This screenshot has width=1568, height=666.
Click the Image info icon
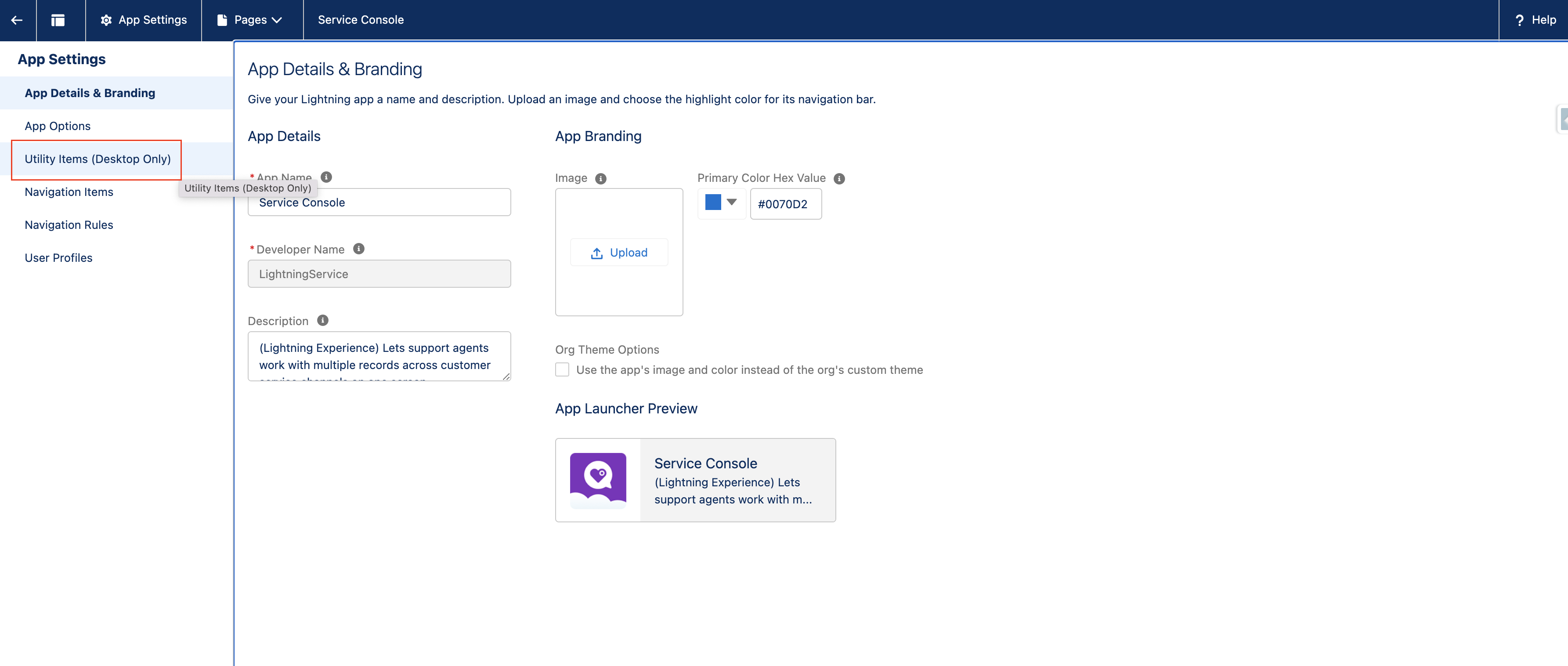pyautogui.click(x=601, y=178)
